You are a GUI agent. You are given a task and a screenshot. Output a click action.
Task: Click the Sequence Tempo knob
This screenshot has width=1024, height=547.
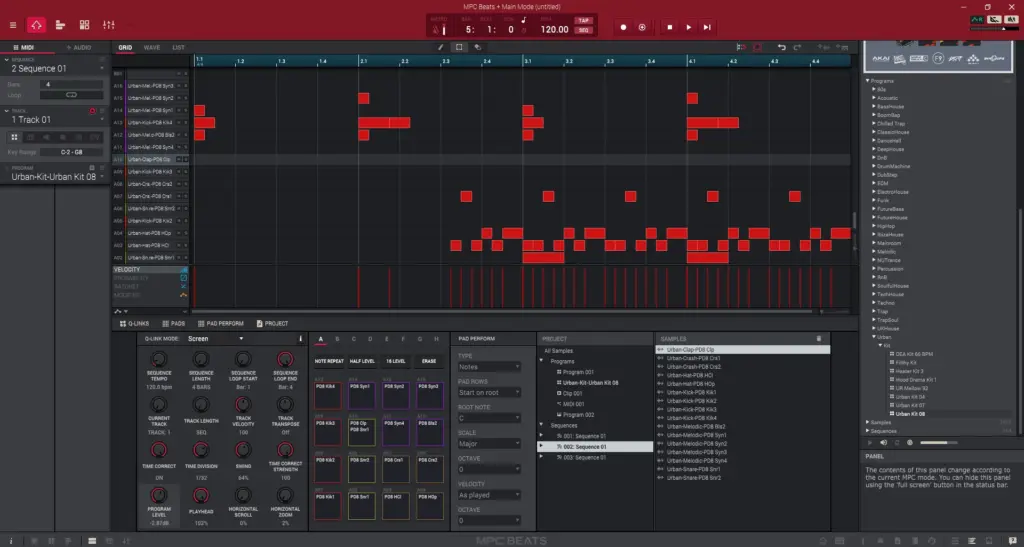[x=159, y=359]
